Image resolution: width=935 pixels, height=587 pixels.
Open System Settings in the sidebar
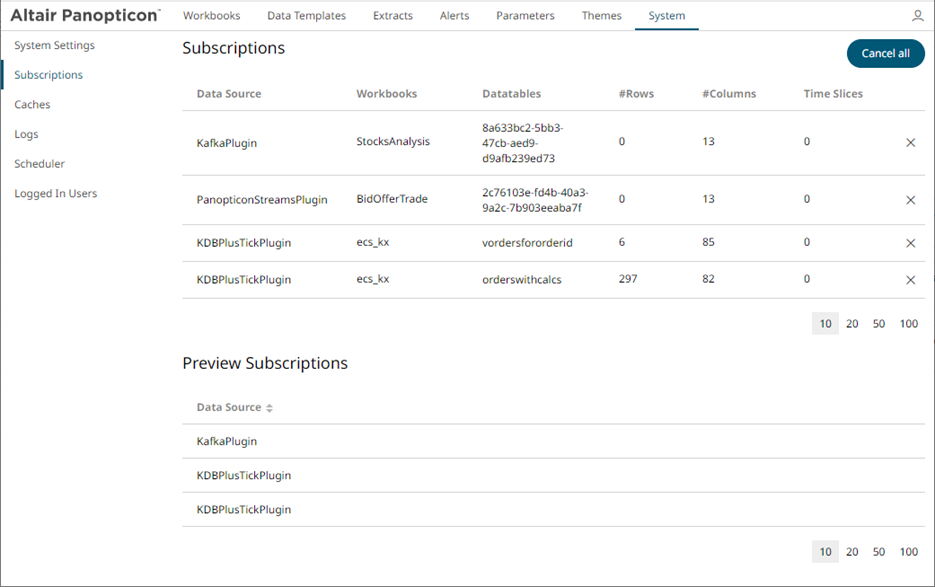55,46
